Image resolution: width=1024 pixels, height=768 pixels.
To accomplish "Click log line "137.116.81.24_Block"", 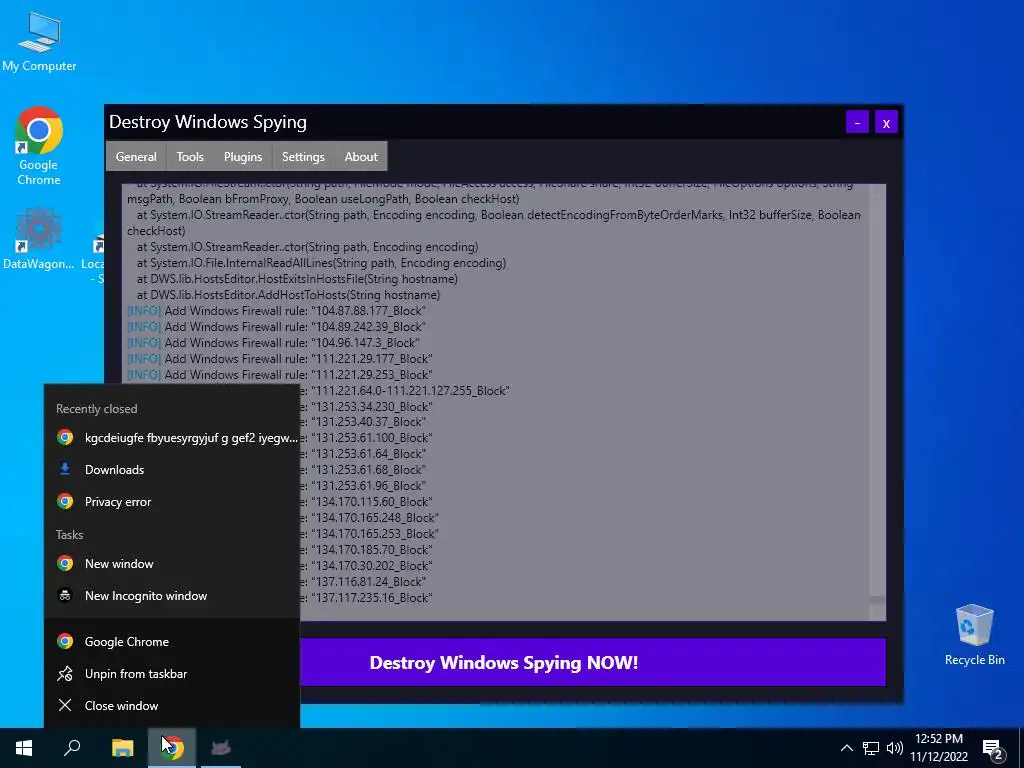I will [363, 581].
